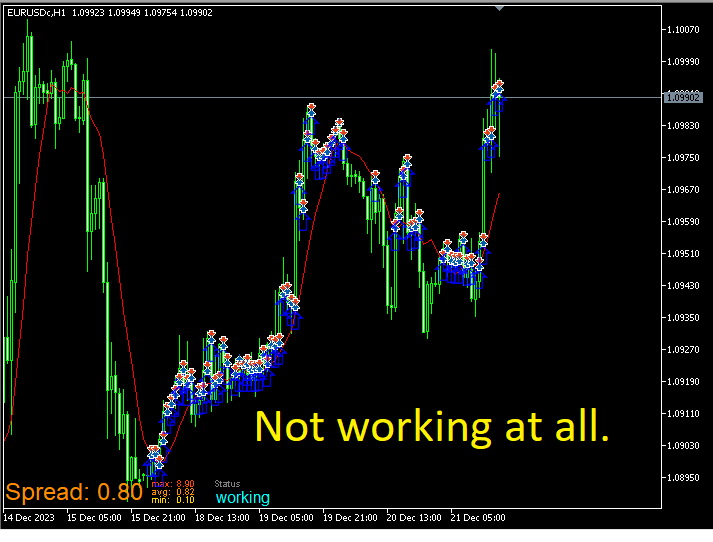Click the 1.09270 price scale label
The width and height of the screenshot is (713, 542).
click(683, 350)
